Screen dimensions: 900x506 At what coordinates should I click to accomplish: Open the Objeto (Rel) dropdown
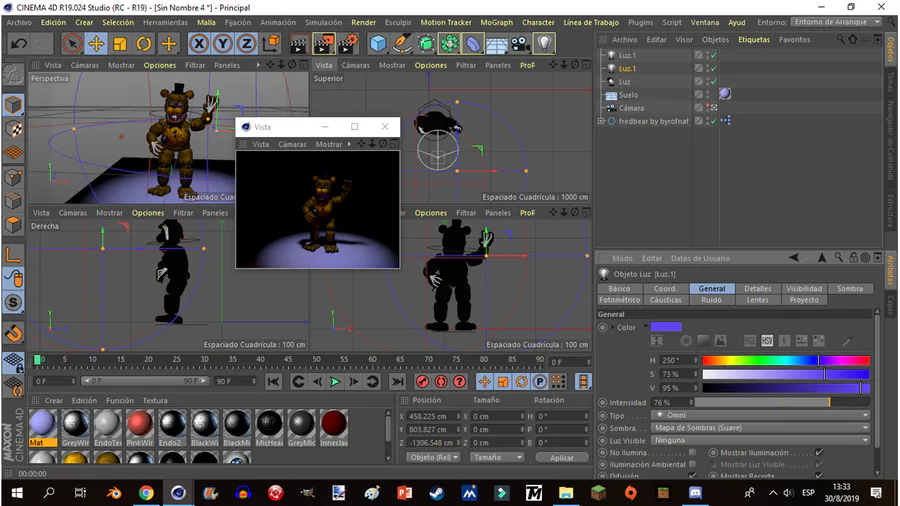click(434, 457)
